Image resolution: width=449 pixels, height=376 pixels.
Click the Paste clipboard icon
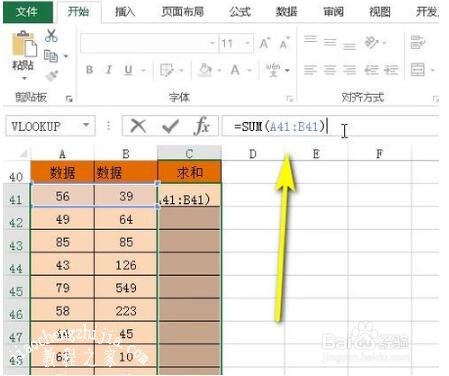click(x=24, y=44)
